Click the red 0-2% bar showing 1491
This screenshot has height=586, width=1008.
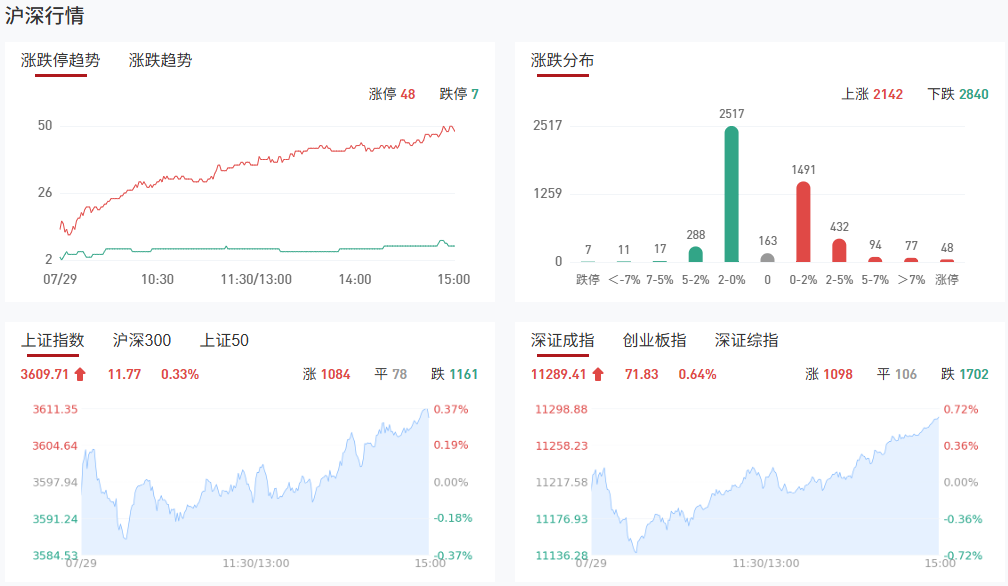pyautogui.click(x=803, y=222)
